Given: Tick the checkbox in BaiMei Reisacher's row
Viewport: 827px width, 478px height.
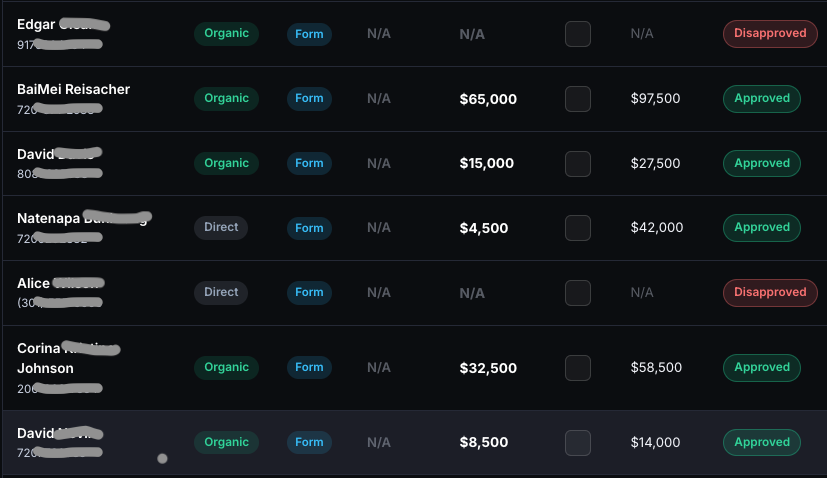Looking at the screenshot, I should (x=578, y=99).
